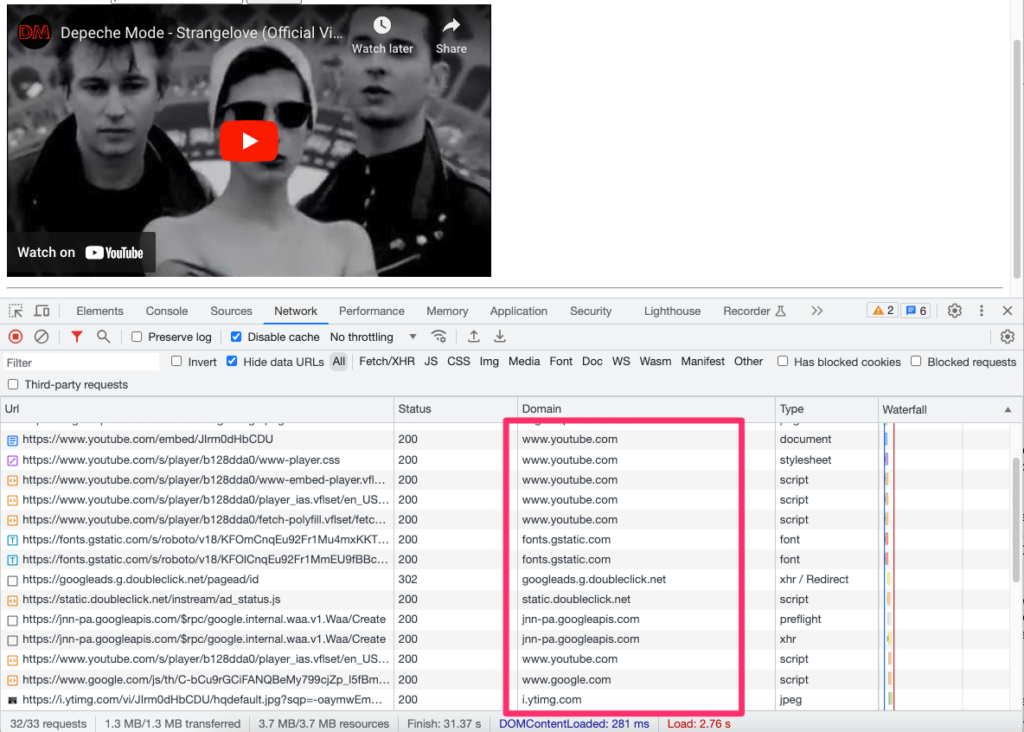Open the No throttling dropdown
1024x732 pixels.
(373, 337)
